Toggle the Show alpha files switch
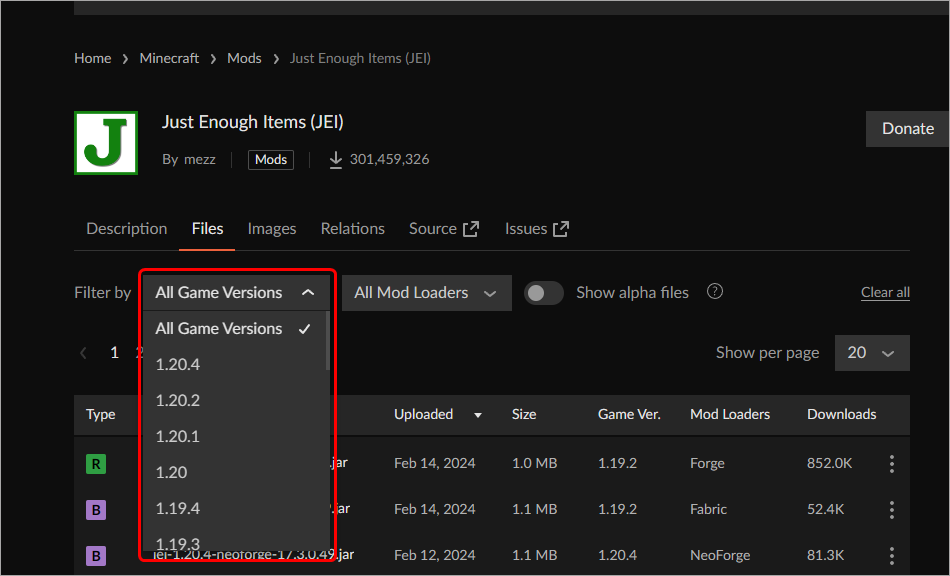The height and width of the screenshot is (576, 950). coord(543,293)
